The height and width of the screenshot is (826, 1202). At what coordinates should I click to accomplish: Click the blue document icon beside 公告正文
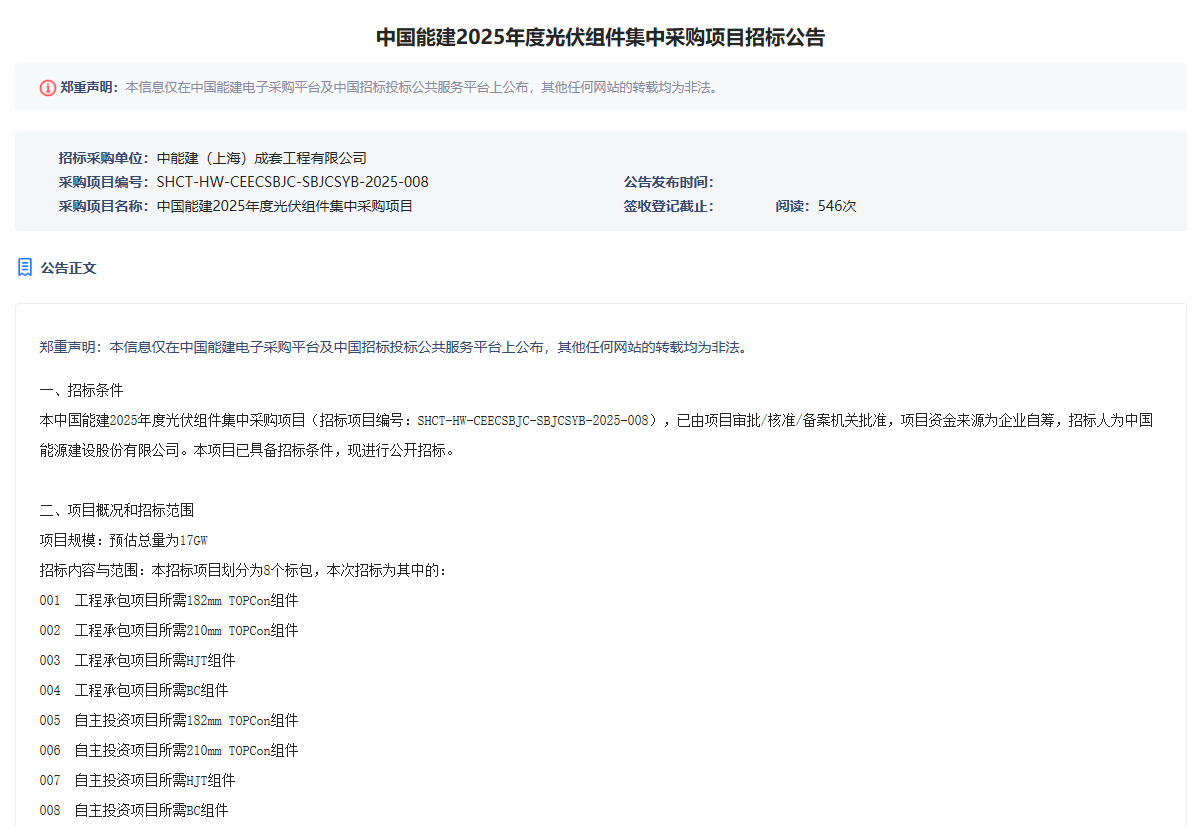tap(25, 267)
